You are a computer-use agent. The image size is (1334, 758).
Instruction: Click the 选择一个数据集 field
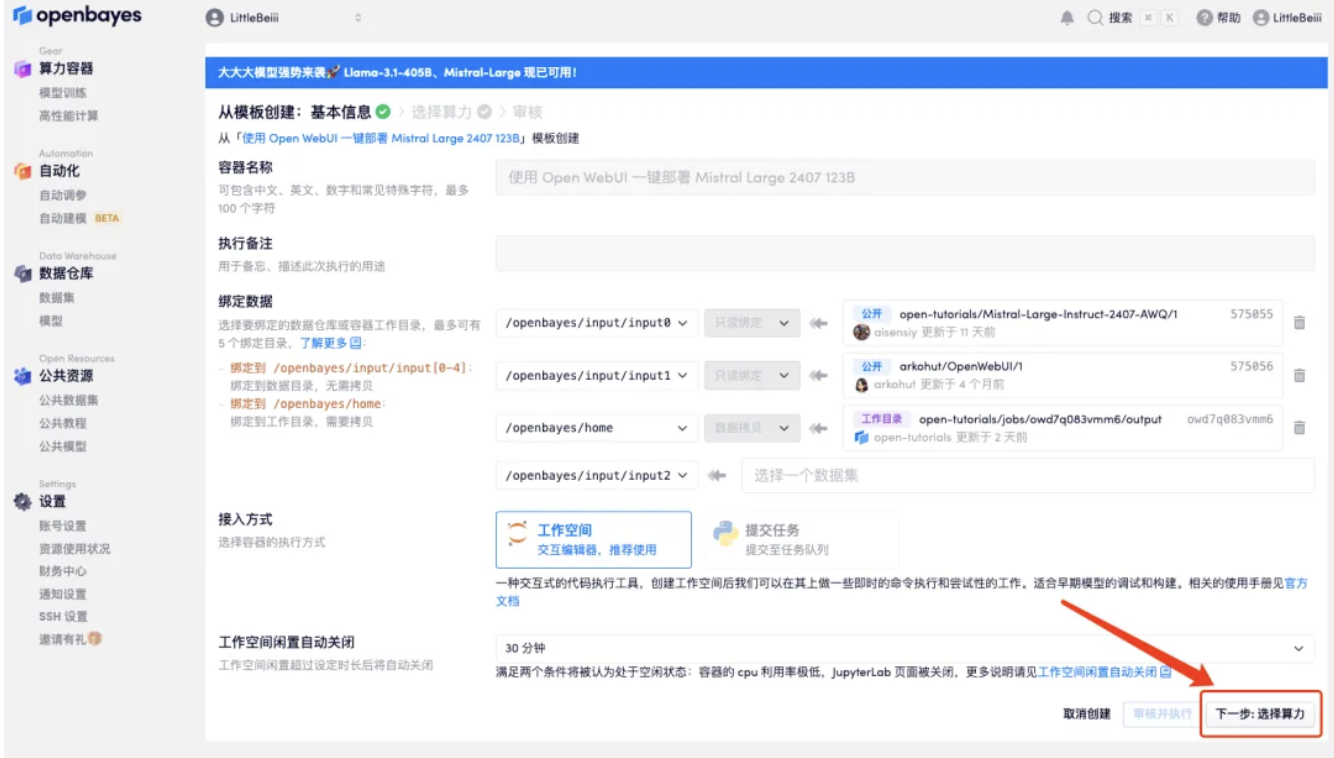[x=1028, y=475]
